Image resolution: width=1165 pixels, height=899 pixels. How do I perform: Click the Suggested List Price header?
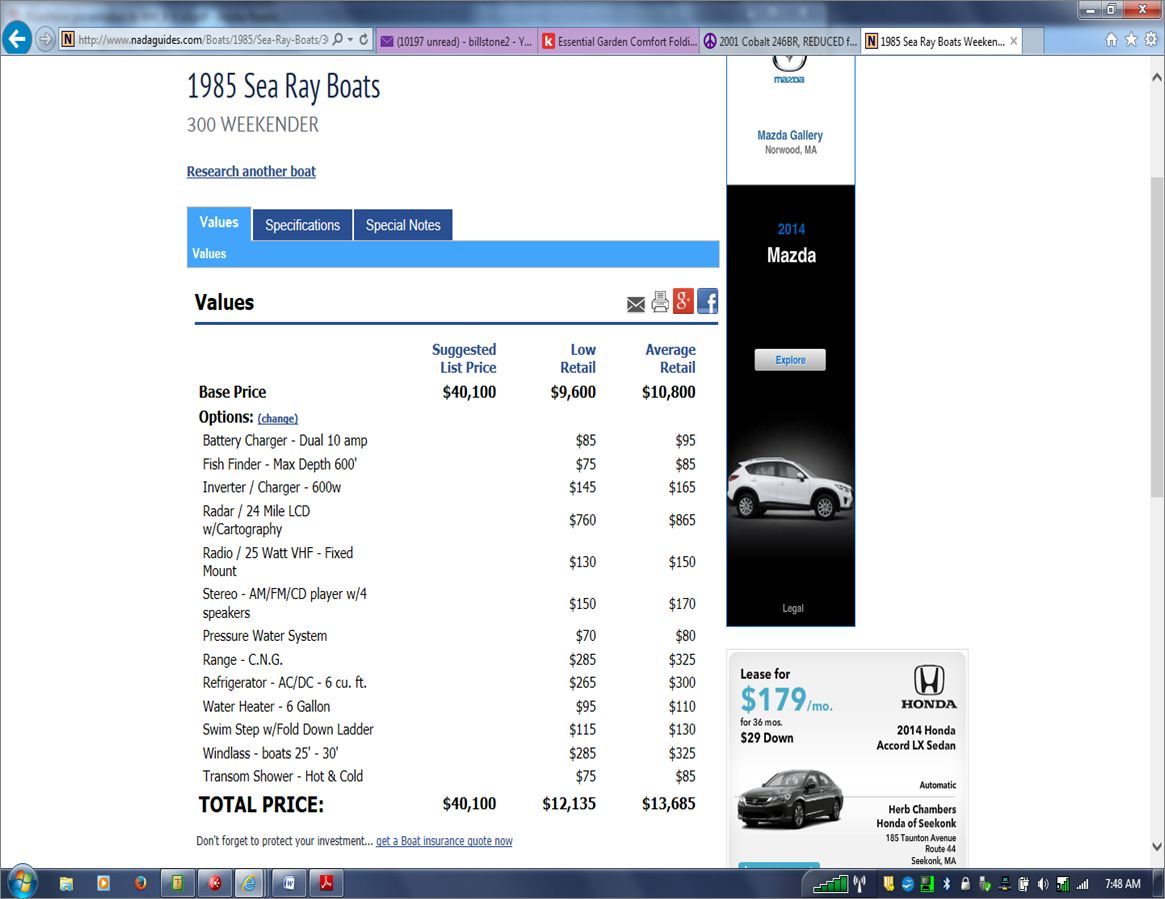(x=464, y=358)
